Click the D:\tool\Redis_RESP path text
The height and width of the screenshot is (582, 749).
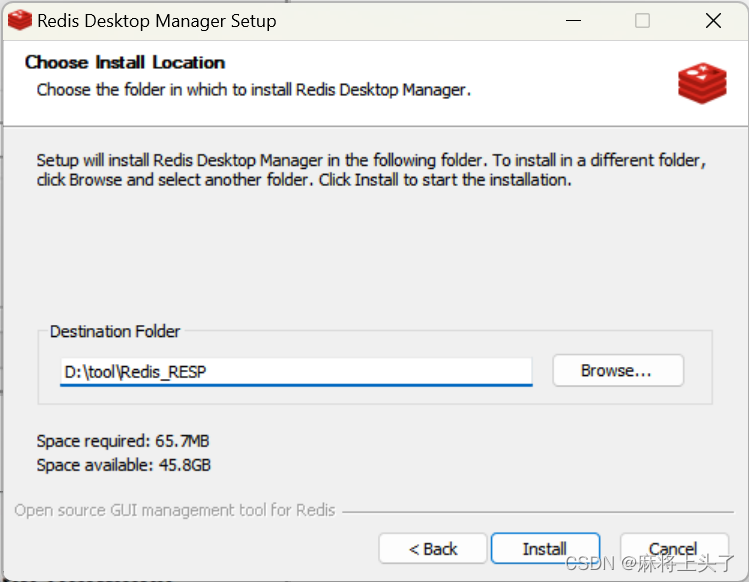(x=135, y=372)
